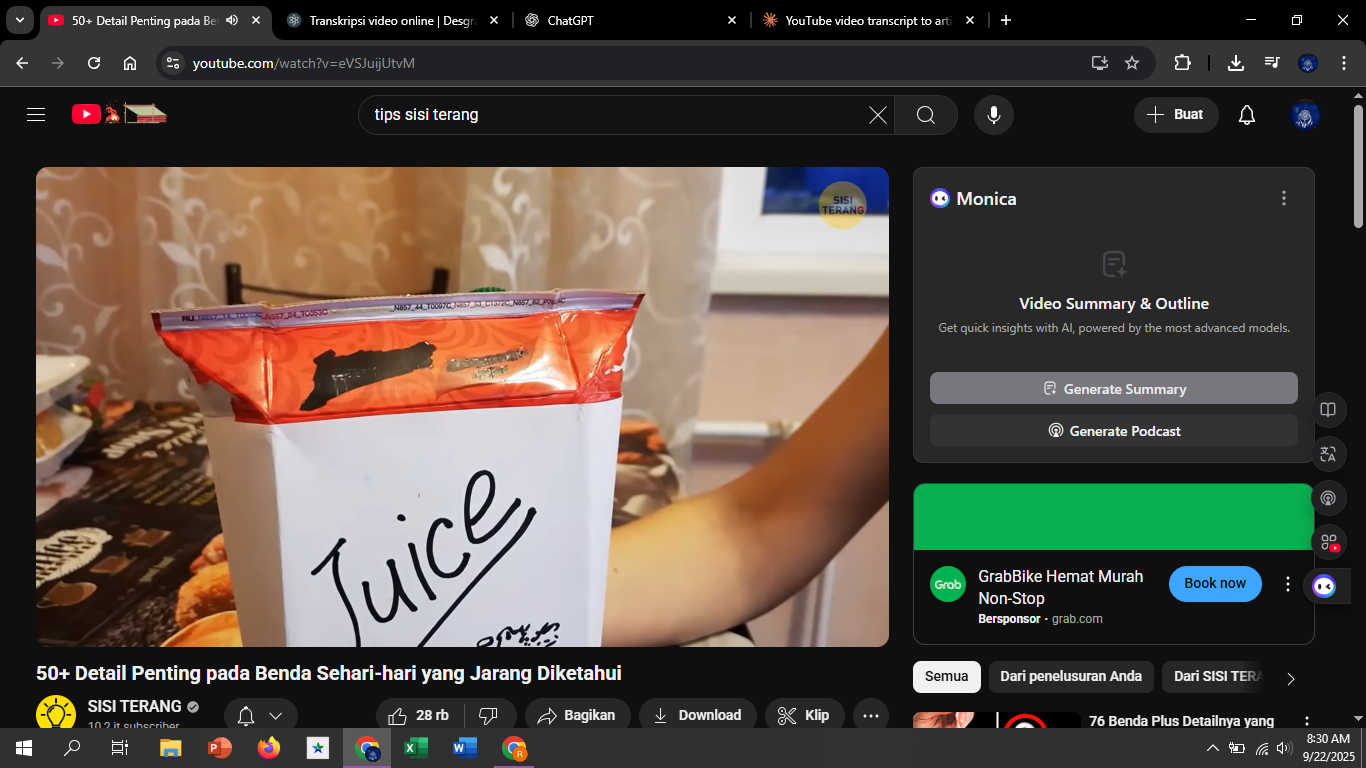The image size is (1366, 768).
Task: Open a new browser tab
Action: click(1006, 20)
